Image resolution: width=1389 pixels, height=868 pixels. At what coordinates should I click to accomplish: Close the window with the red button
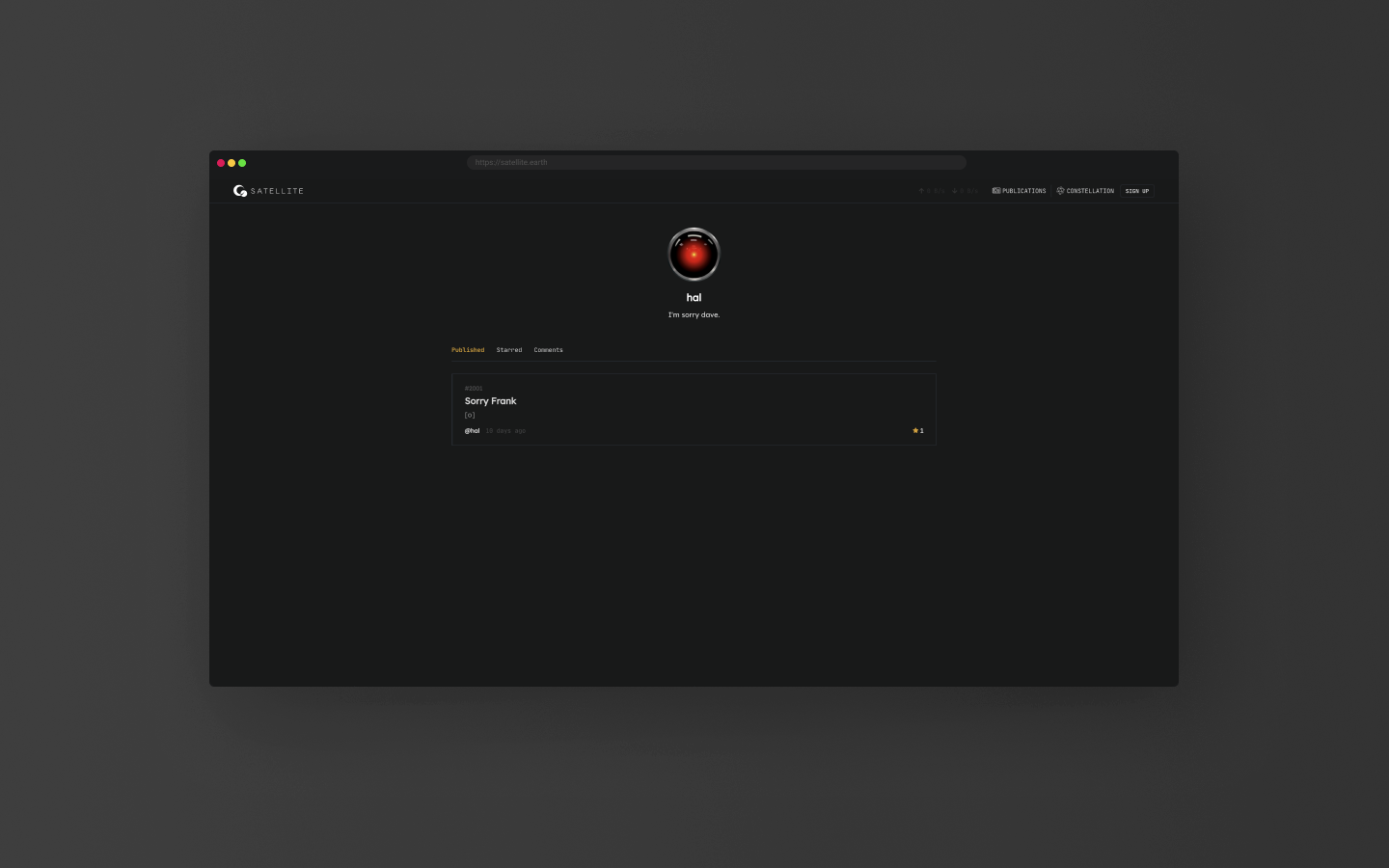click(x=221, y=163)
